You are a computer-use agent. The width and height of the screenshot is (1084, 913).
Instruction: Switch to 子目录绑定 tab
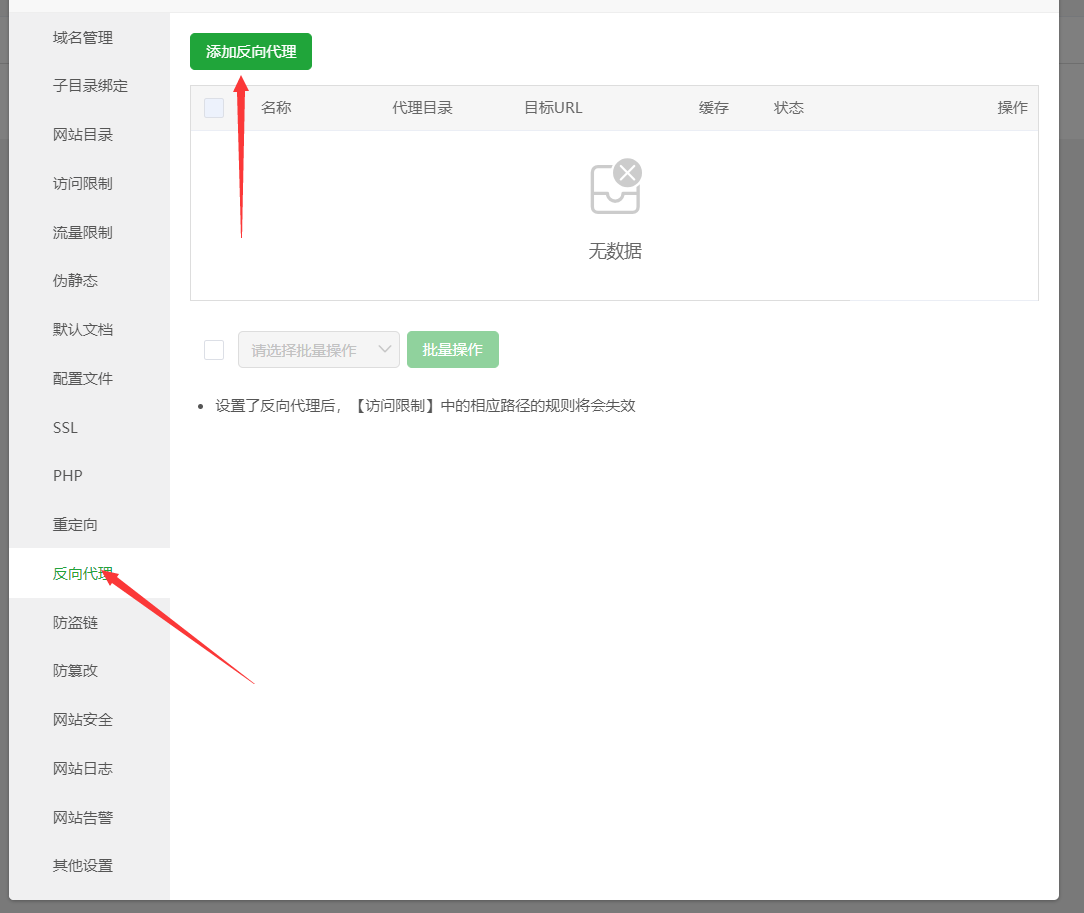click(x=90, y=86)
